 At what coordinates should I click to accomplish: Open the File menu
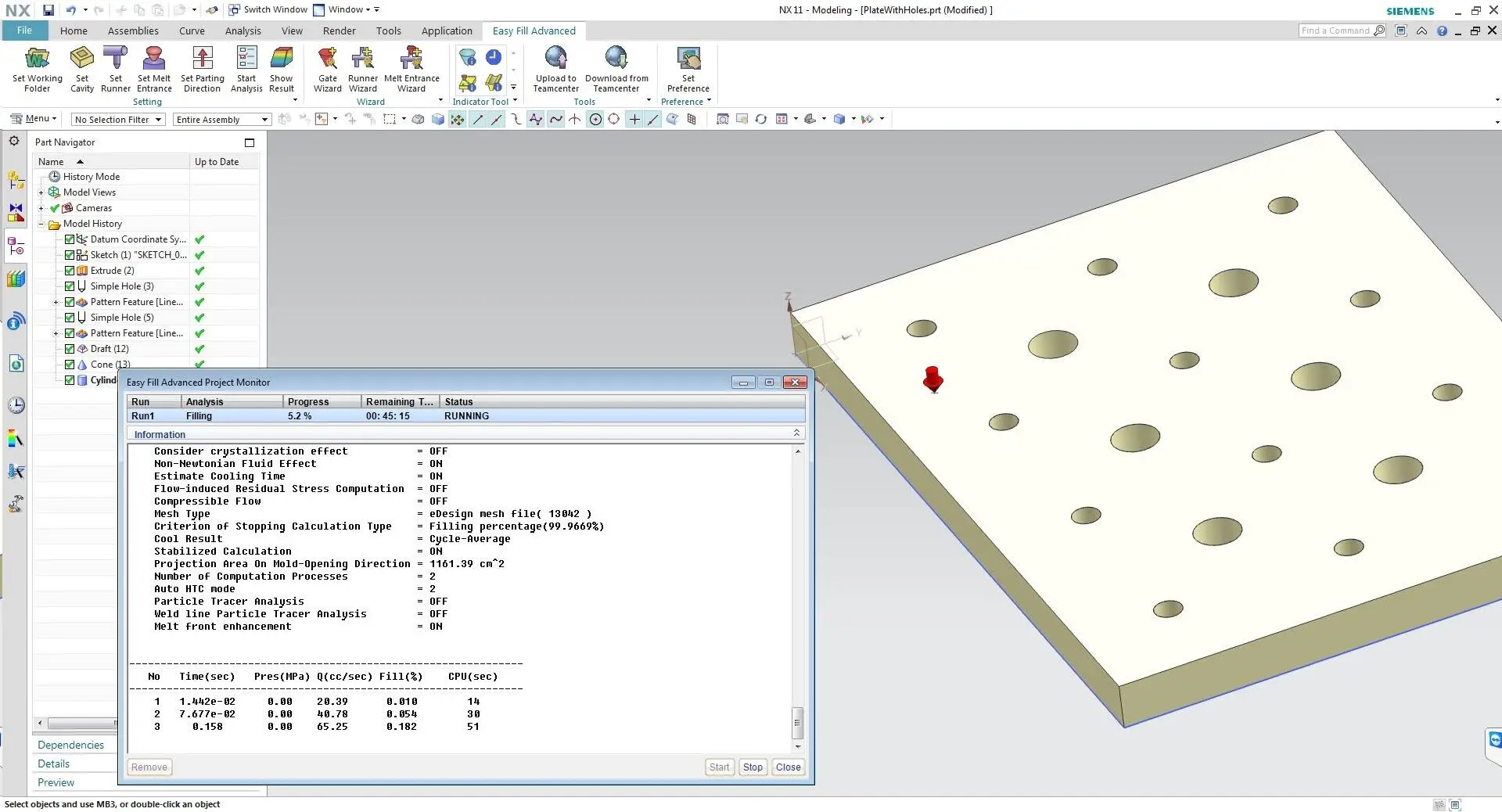25,31
